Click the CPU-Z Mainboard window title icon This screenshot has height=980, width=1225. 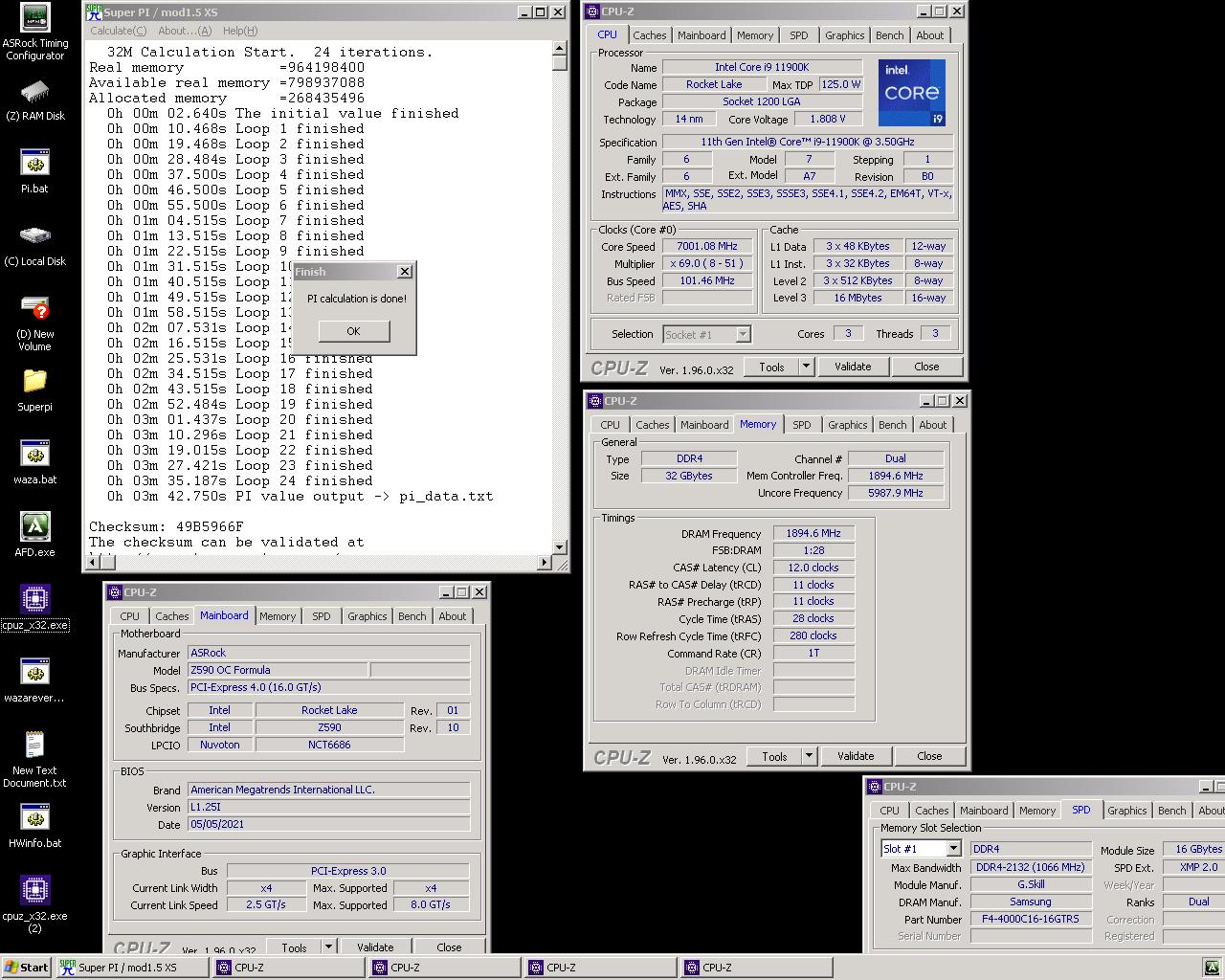pyautogui.click(x=115, y=592)
